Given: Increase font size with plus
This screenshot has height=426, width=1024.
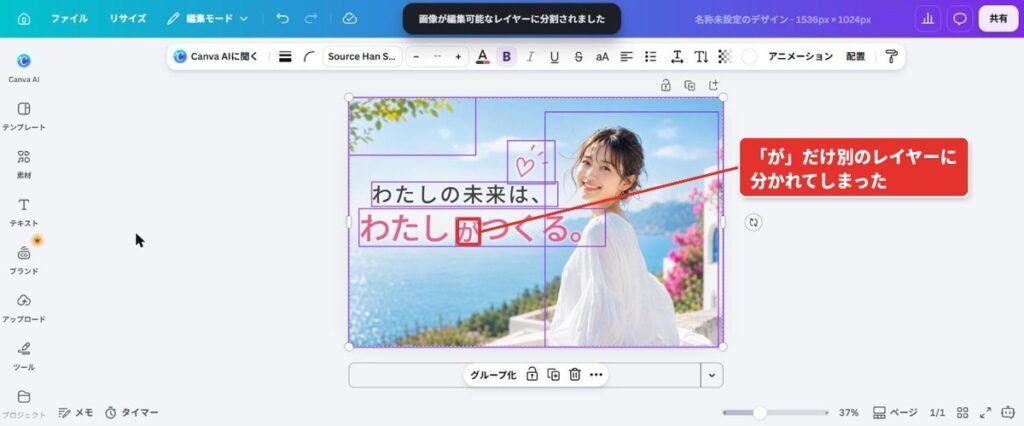Looking at the screenshot, I should tap(458, 57).
